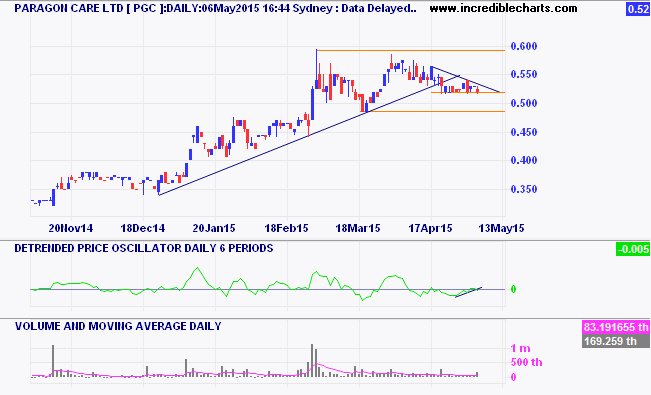Click the 0.500 price axis label
The width and height of the screenshot is (651, 395).
click(x=524, y=103)
